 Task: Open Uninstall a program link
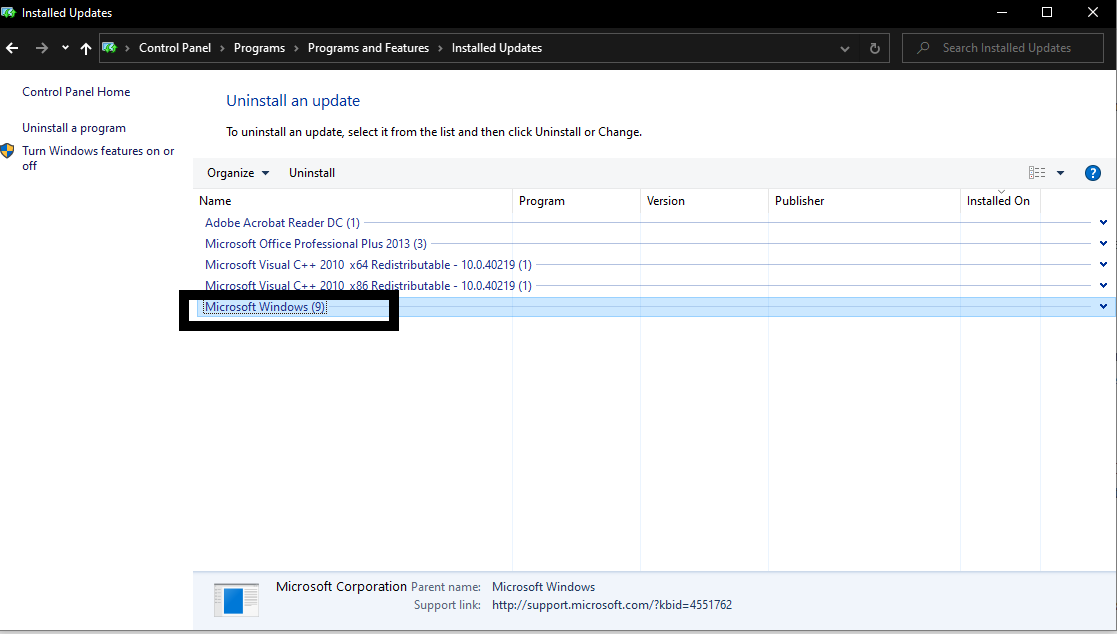74,128
